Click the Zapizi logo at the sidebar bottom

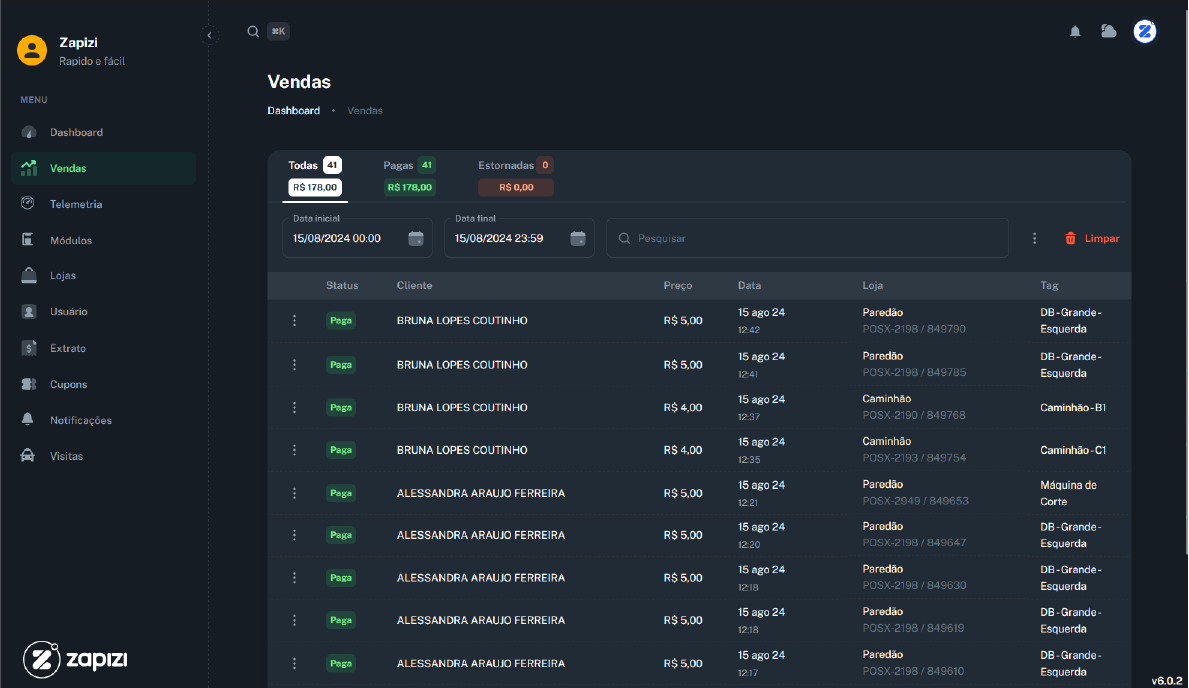click(x=75, y=659)
